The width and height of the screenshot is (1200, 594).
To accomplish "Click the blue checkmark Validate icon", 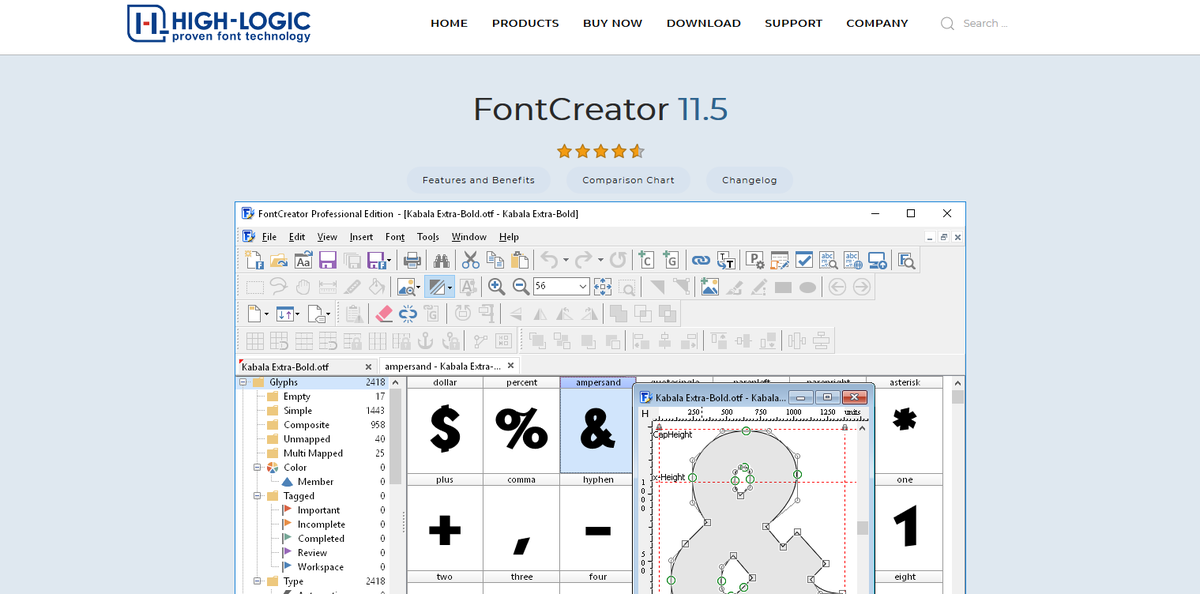I will point(804,260).
